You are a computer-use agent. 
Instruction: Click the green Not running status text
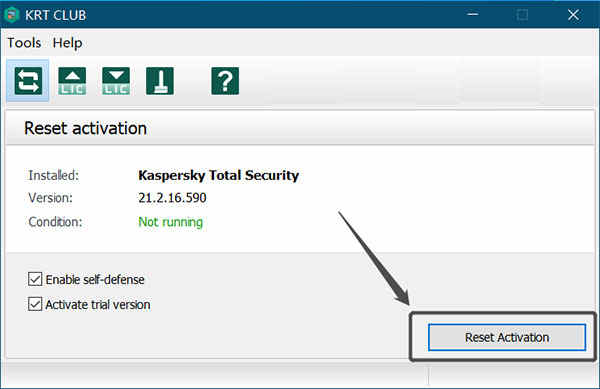click(170, 222)
